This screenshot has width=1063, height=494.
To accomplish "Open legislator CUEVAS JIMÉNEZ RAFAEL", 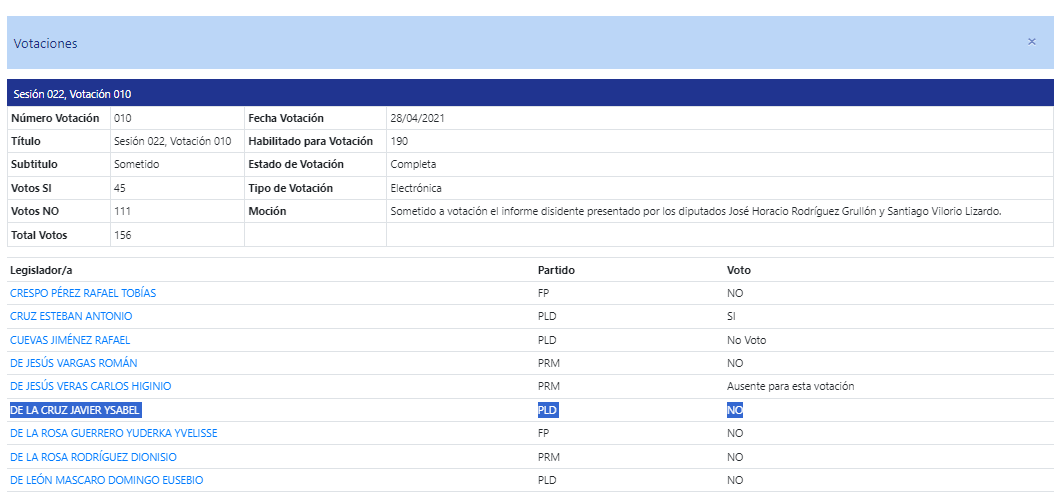I will pos(70,340).
